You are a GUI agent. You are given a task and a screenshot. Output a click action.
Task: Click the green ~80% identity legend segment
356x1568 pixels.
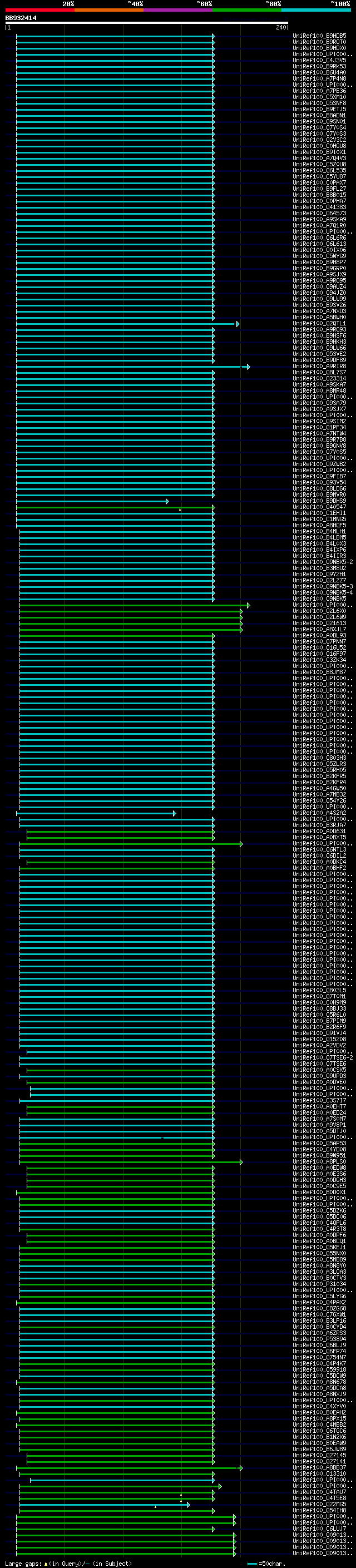coord(247,10)
